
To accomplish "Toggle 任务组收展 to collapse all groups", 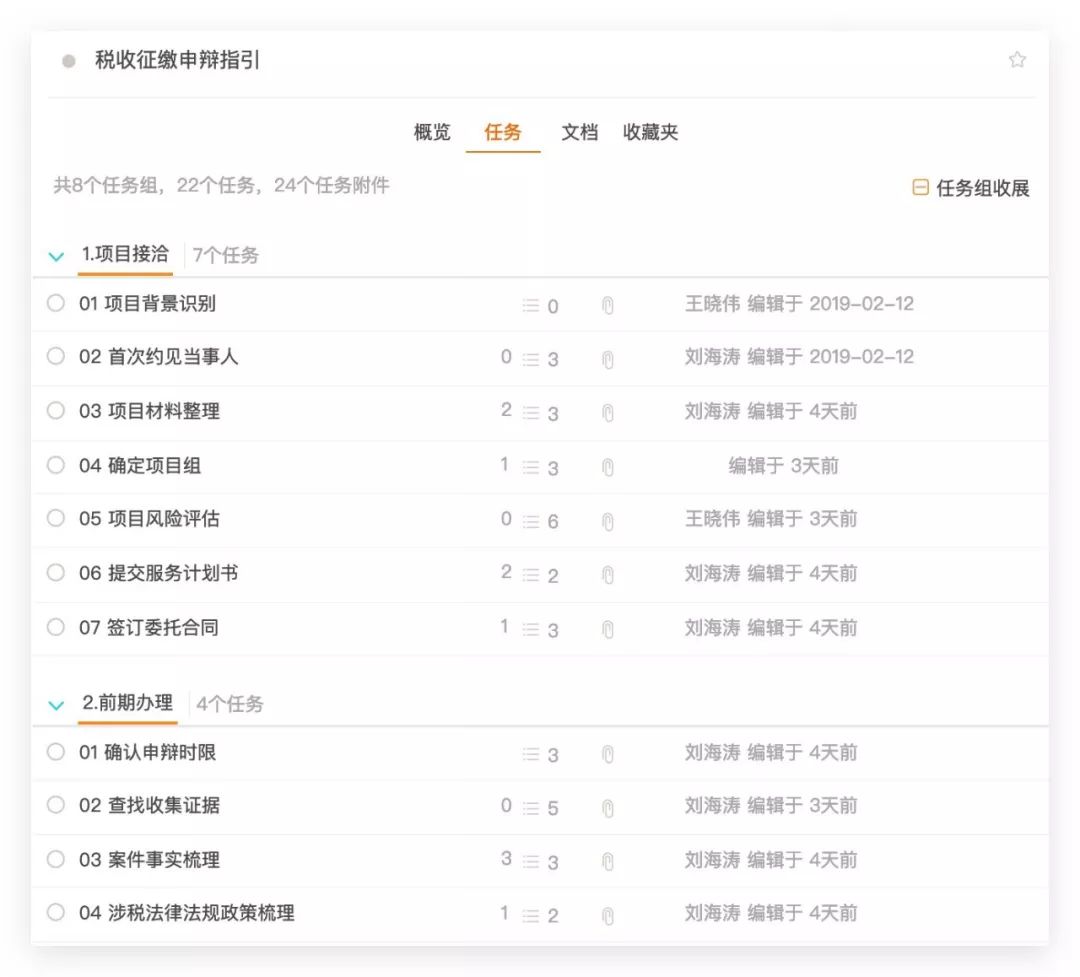I will (x=970, y=188).
